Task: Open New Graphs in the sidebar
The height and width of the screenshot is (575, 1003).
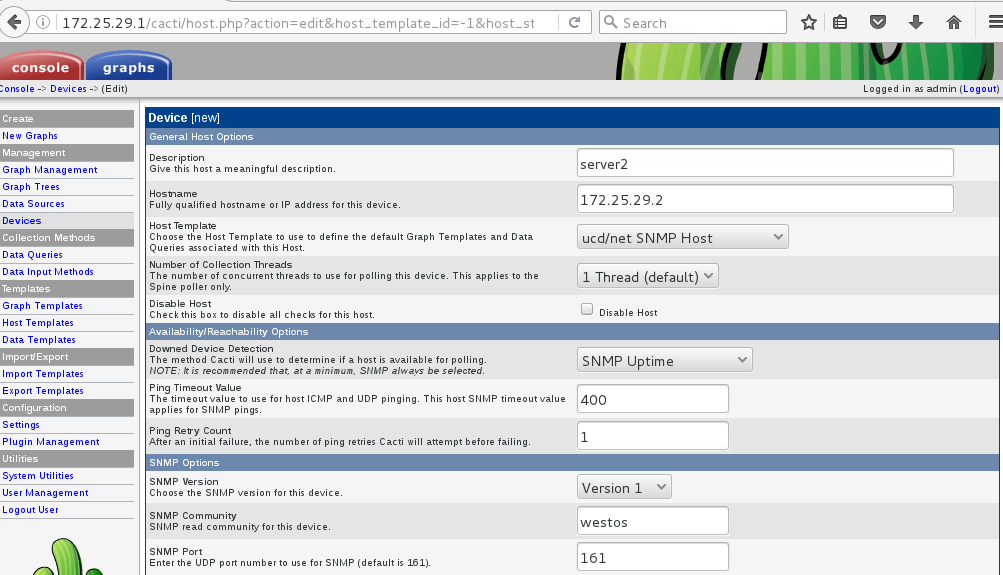Action: [x=29, y=136]
